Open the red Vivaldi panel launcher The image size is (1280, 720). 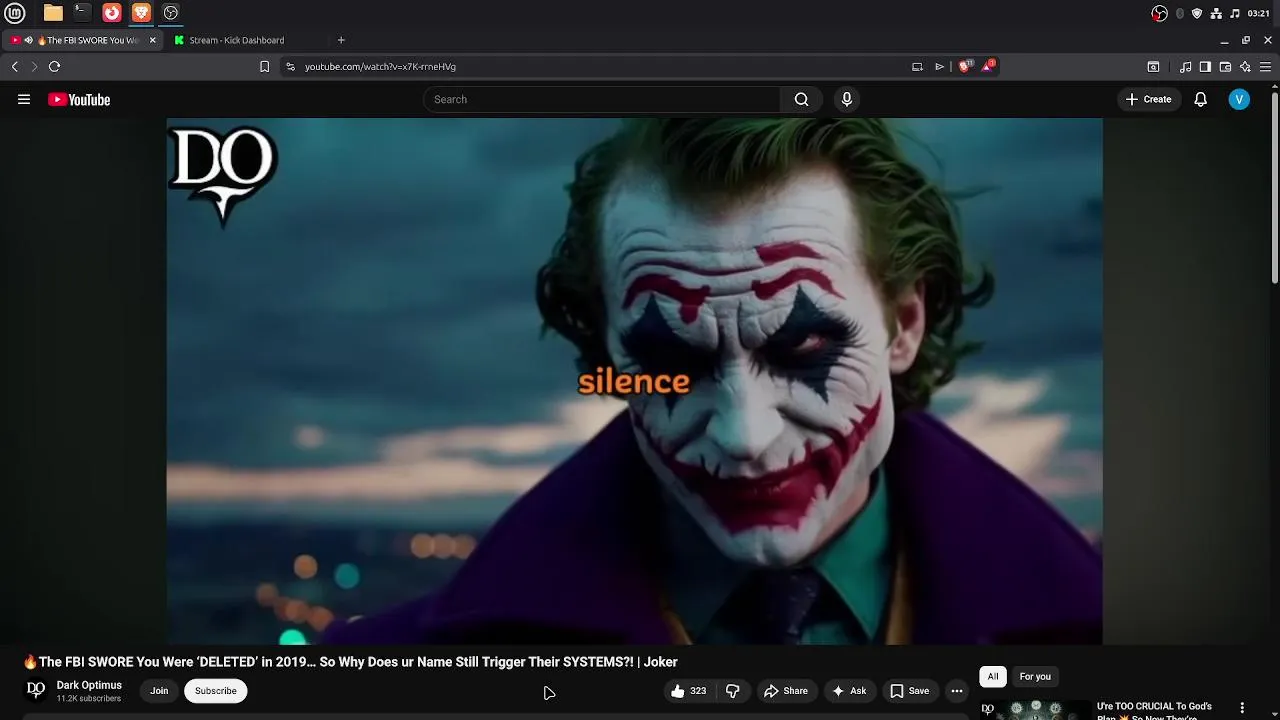(x=112, y=13)
